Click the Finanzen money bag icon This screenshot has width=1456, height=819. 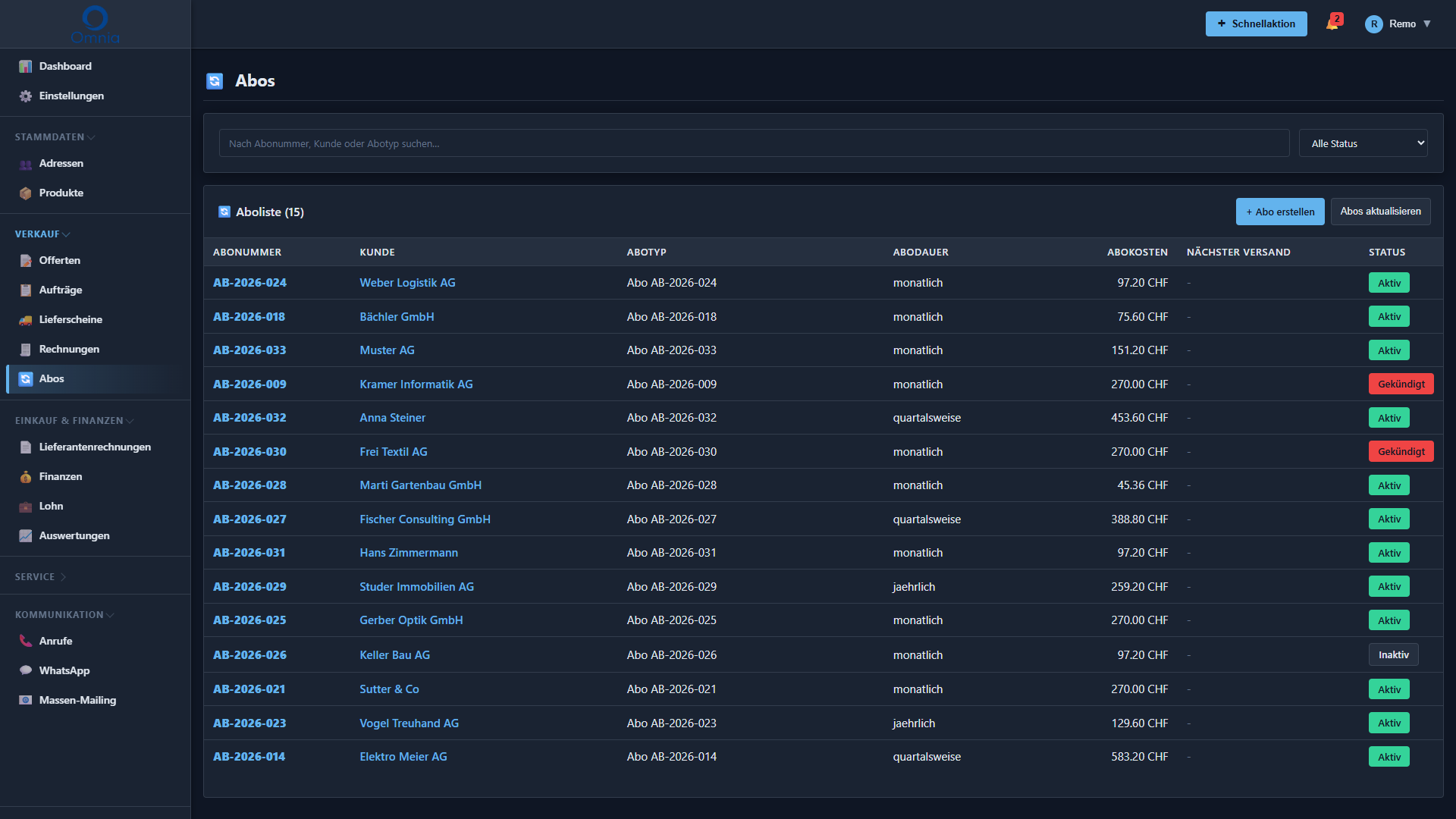26,477
